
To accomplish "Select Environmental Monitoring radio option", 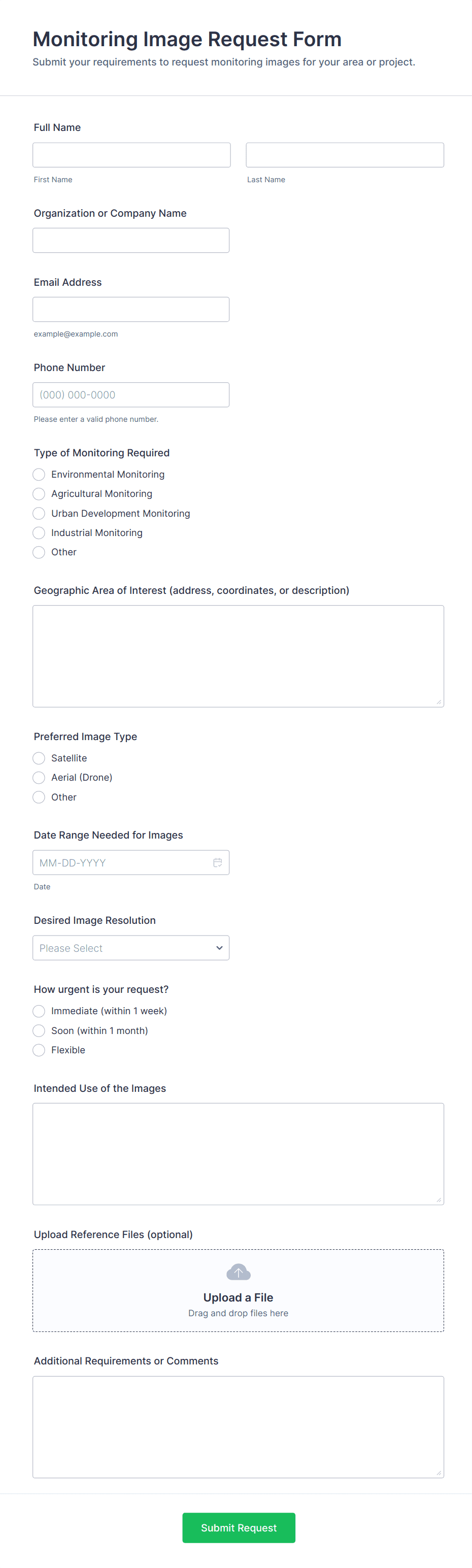I will [39, 474].
